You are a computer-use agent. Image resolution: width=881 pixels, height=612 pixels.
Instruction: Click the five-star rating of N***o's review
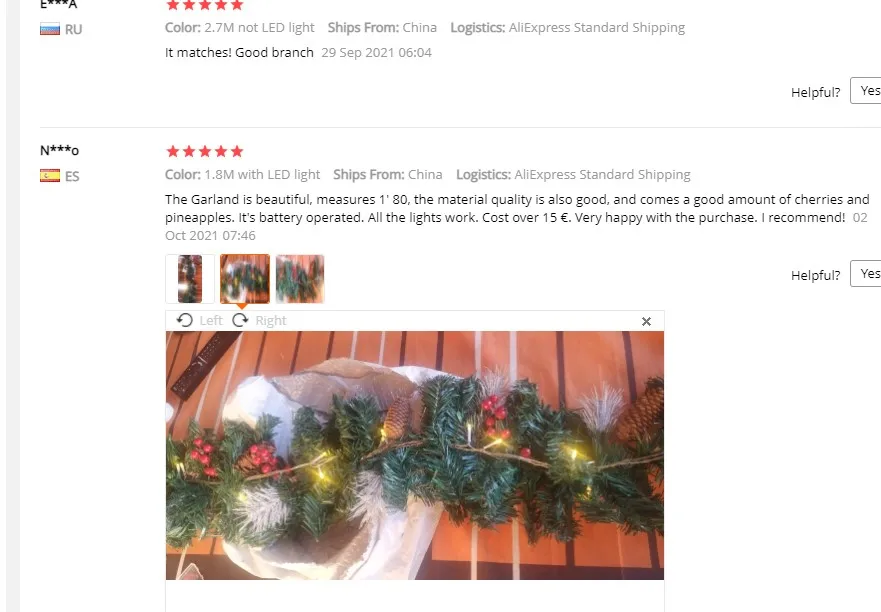click(x=205, y=151)
